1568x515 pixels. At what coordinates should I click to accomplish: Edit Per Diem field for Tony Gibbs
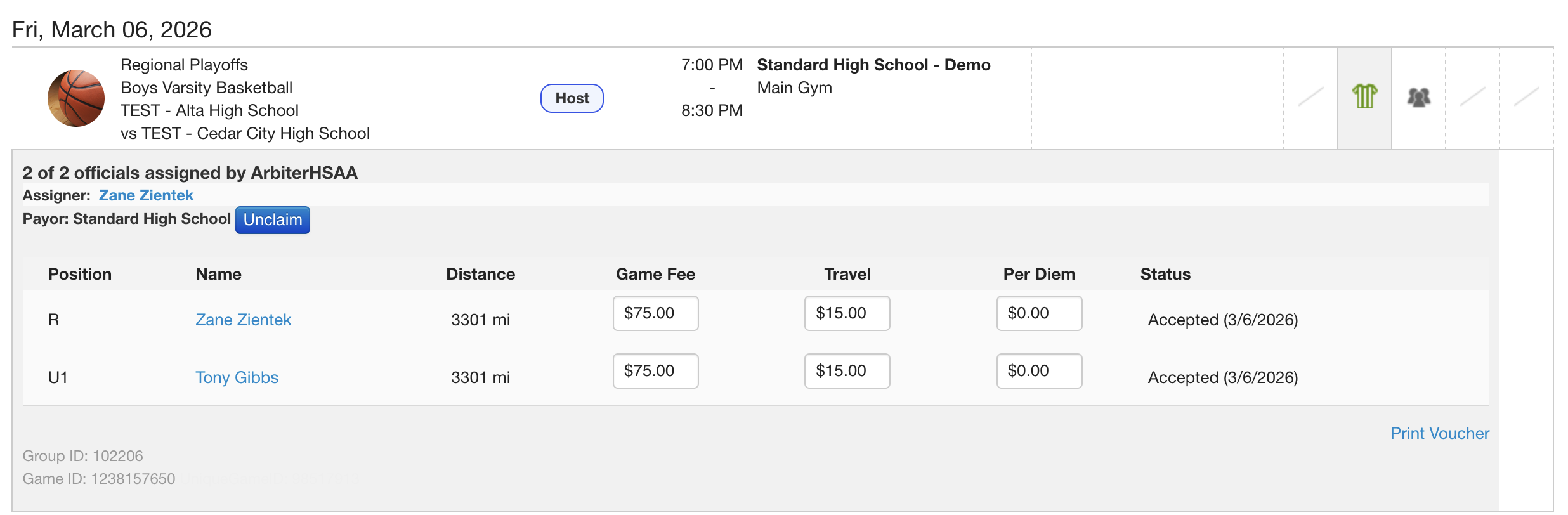click(1040, 371)
